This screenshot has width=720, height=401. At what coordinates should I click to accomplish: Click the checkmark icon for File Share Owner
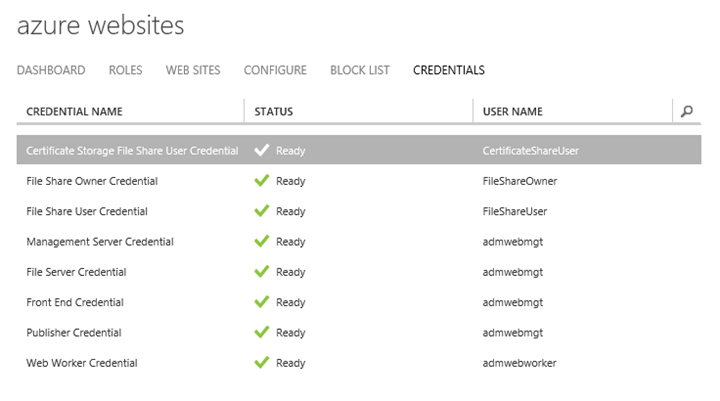click(x=262, y=181)
